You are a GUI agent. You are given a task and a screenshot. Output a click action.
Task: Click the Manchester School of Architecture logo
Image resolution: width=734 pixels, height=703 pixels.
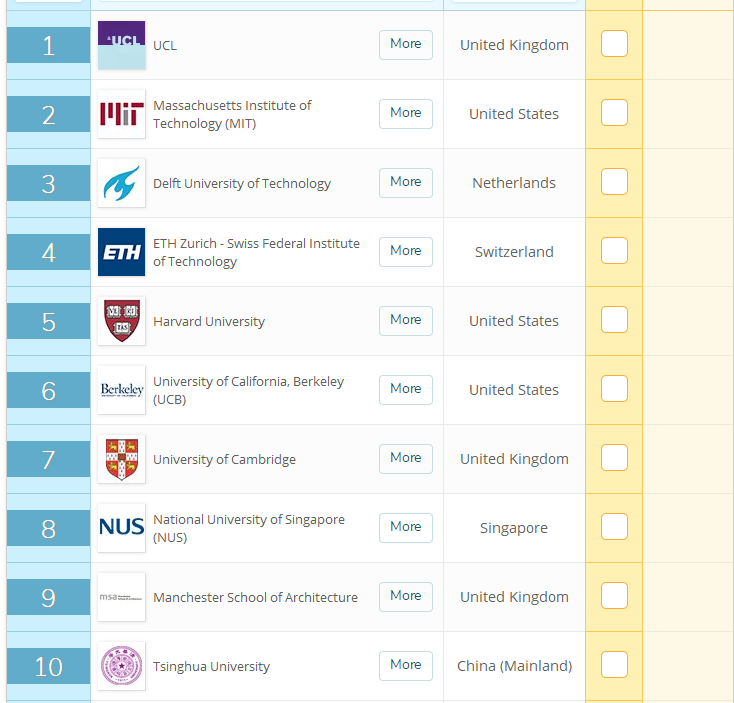click(x=121, y=597)
